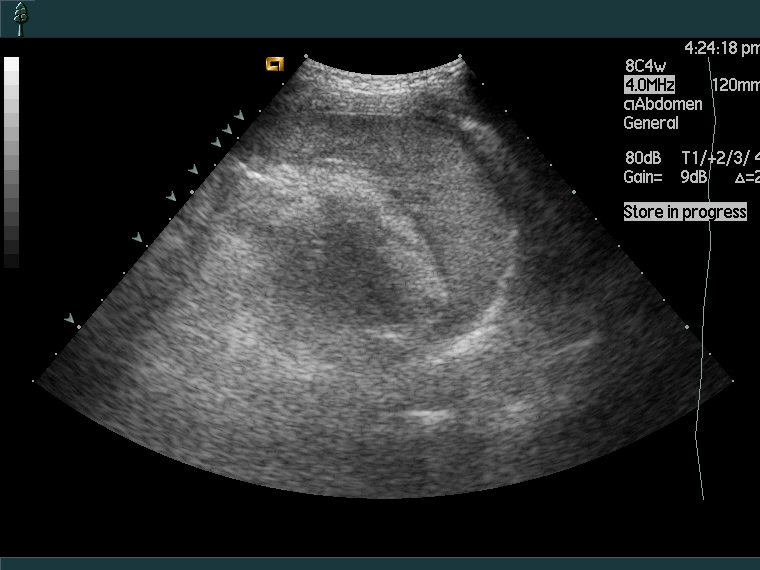Click the topmost focal zone arrow marker
The height and width of the screenshot is (570, 760).
[x=239, y=116]
